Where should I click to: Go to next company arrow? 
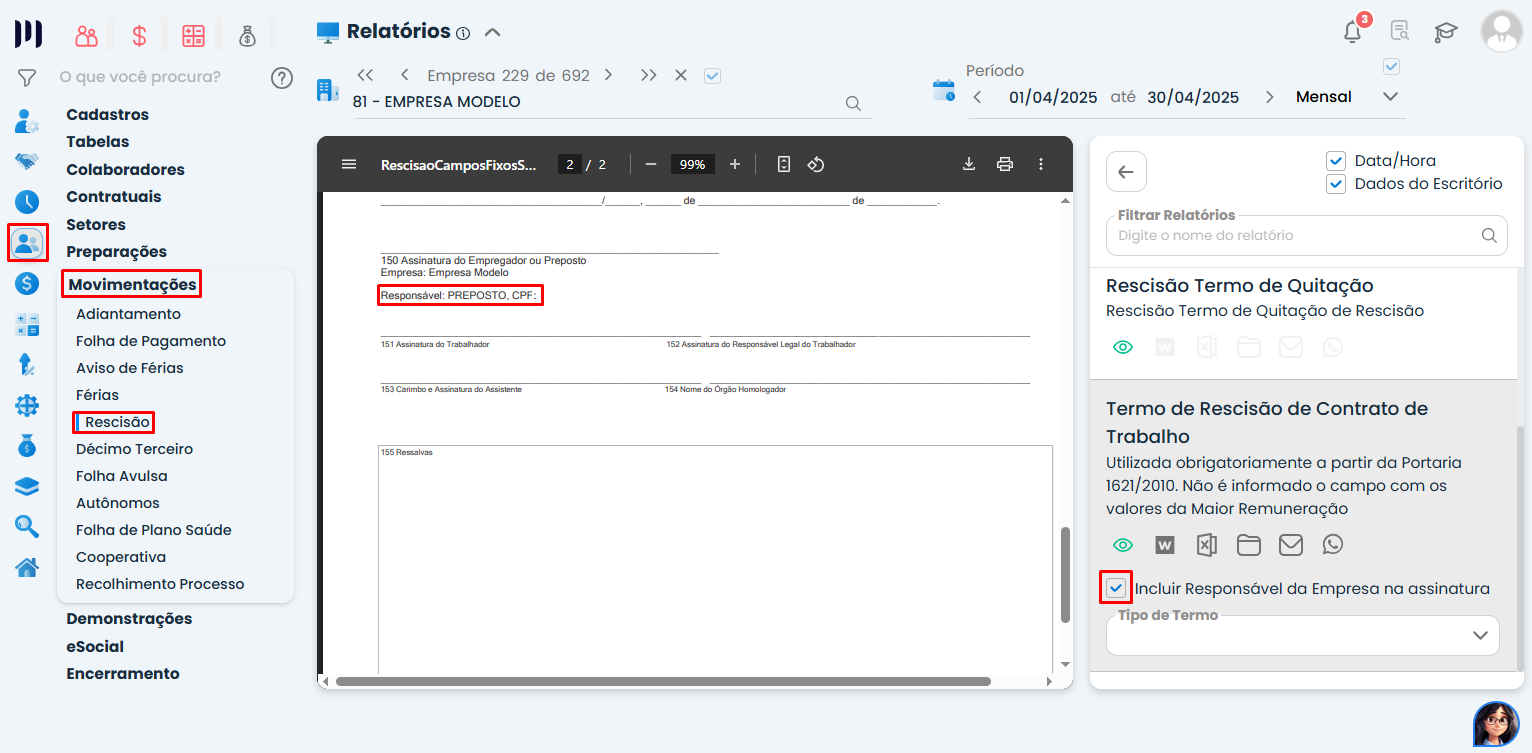point(608,75)
